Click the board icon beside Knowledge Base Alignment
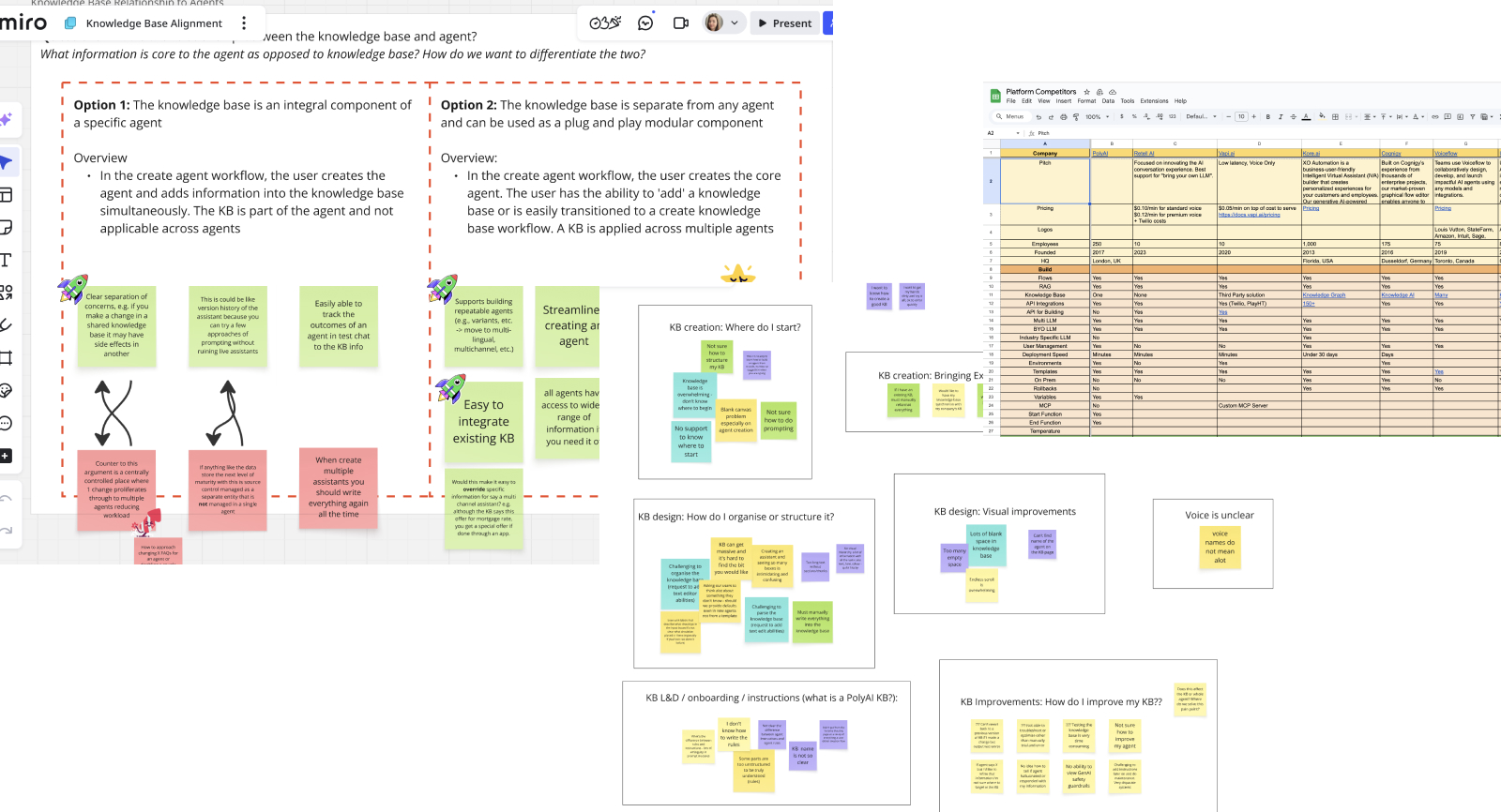Screen dimensions: 1501x812 pyautogui.click(x=70, y=23)
